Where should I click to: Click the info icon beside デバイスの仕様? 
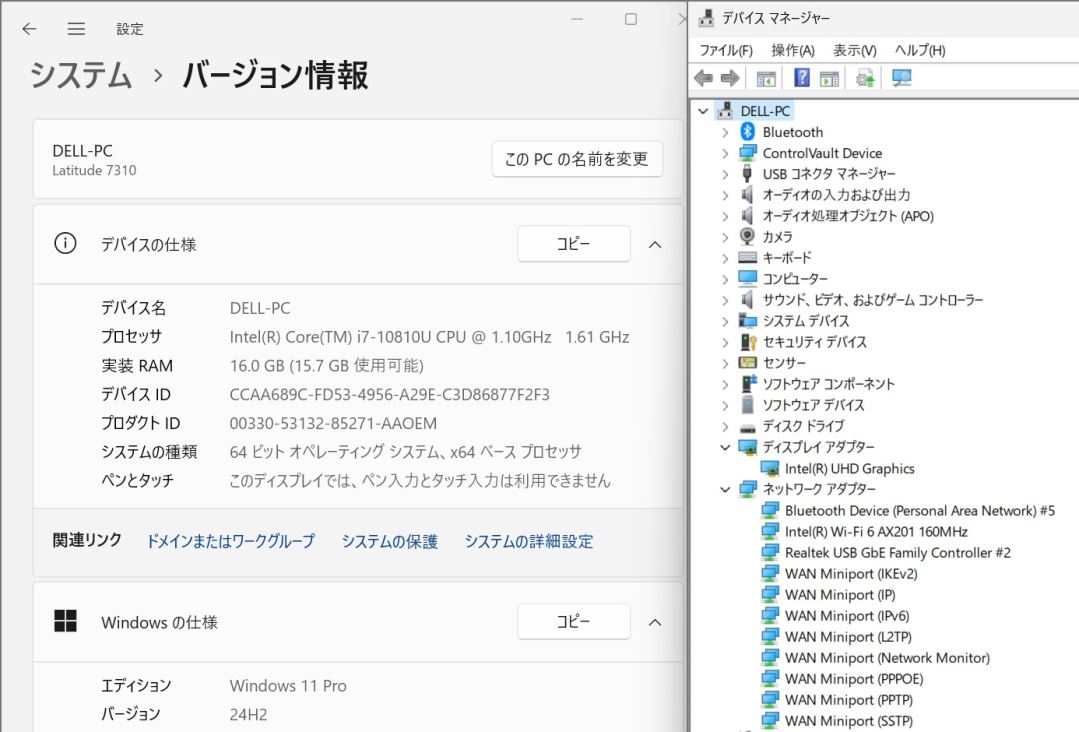point(65,244)
